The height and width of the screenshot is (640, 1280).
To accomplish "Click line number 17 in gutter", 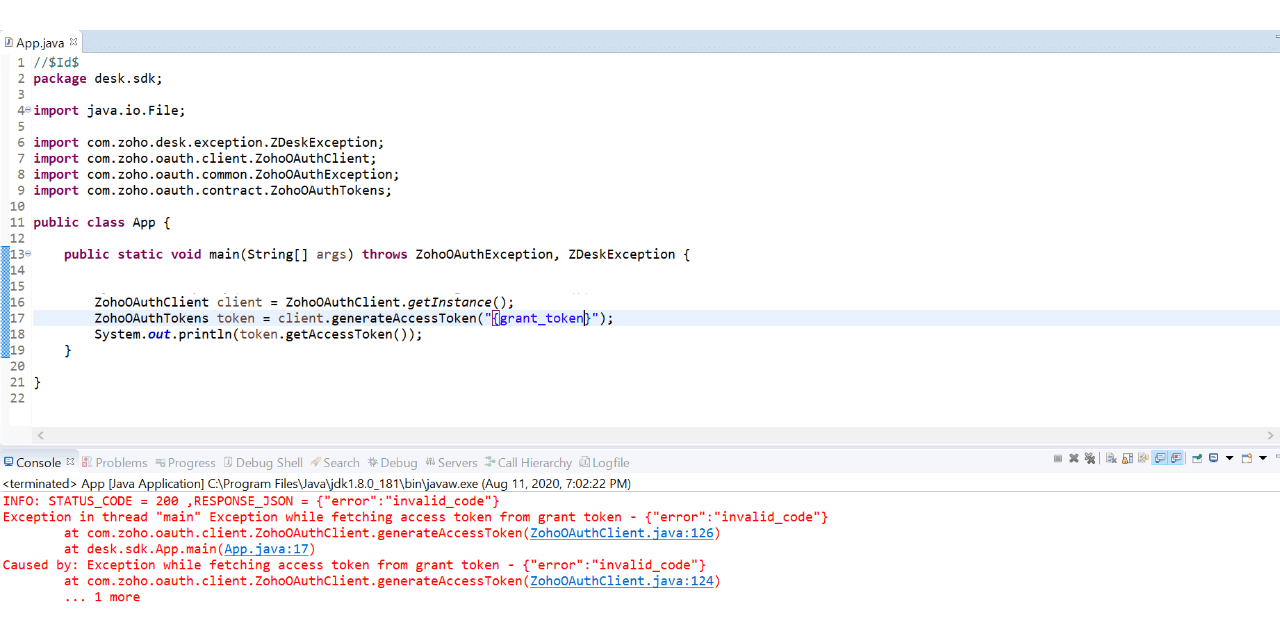I will 17,318.
